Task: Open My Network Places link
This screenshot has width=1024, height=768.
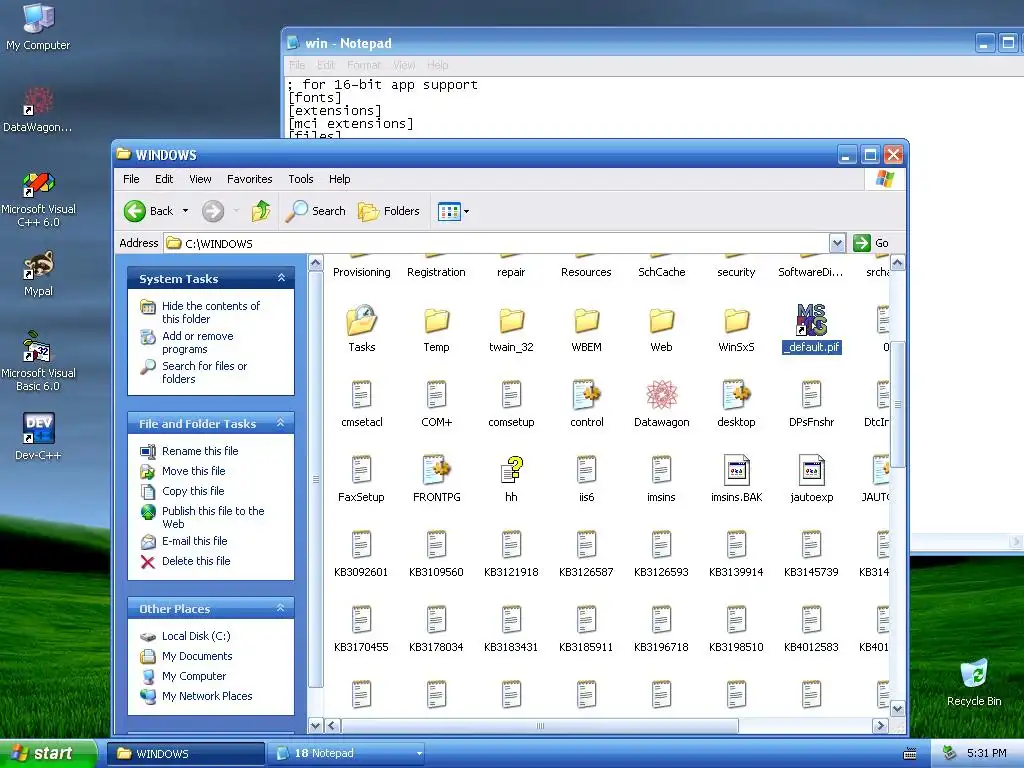Action: pos(207,696)
